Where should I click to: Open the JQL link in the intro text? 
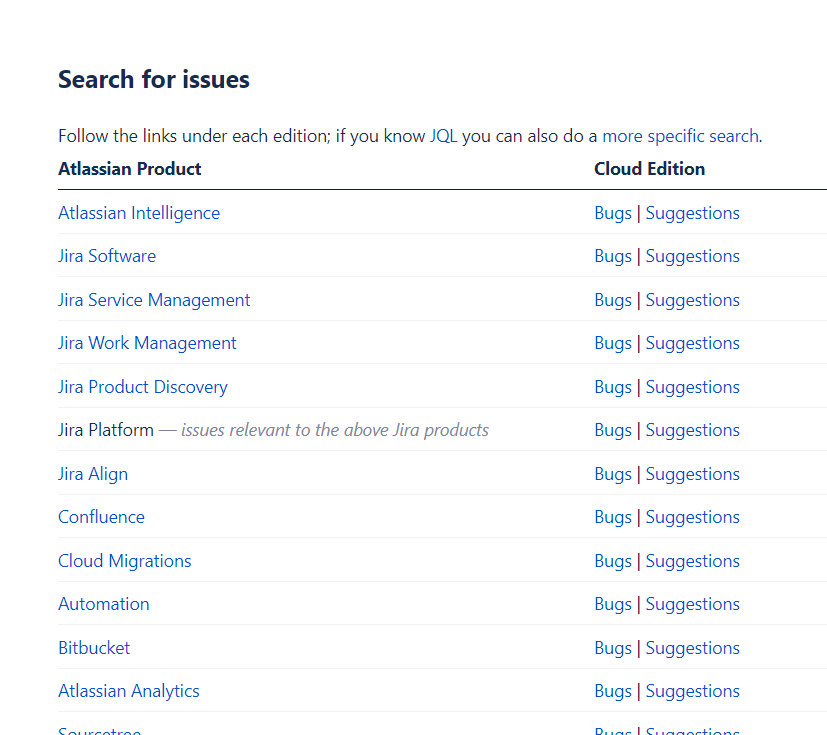tap(443, 136)
